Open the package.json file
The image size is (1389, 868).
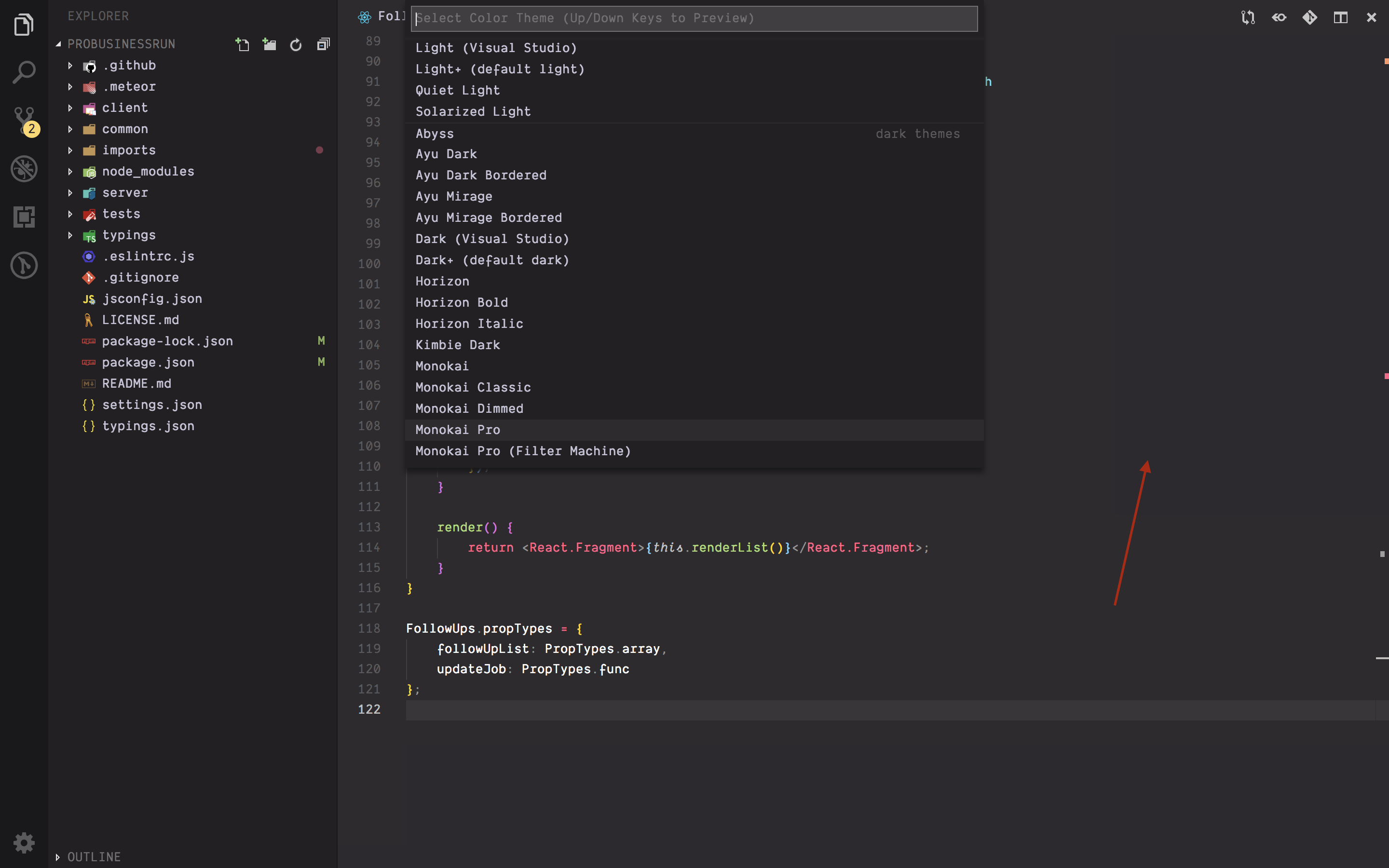pos(148,362)
